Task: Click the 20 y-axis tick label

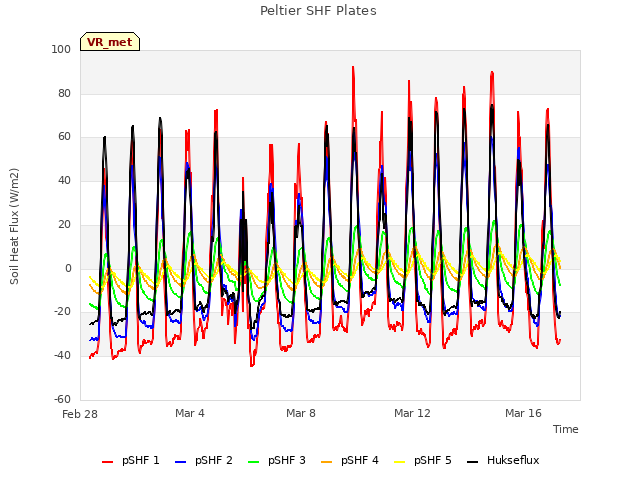Action: point(64,224)
